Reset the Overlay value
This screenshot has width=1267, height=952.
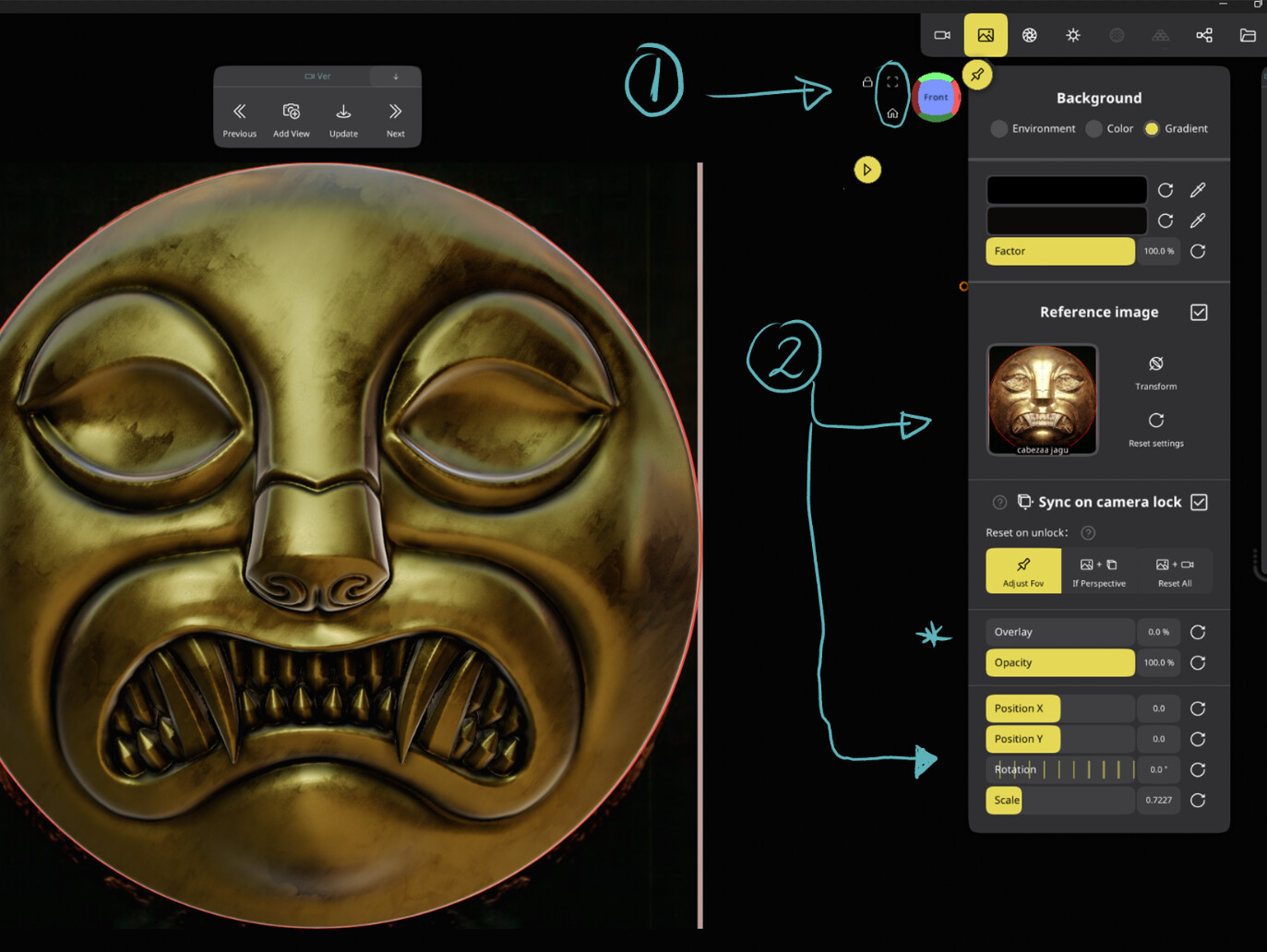tap(1198, 632)
